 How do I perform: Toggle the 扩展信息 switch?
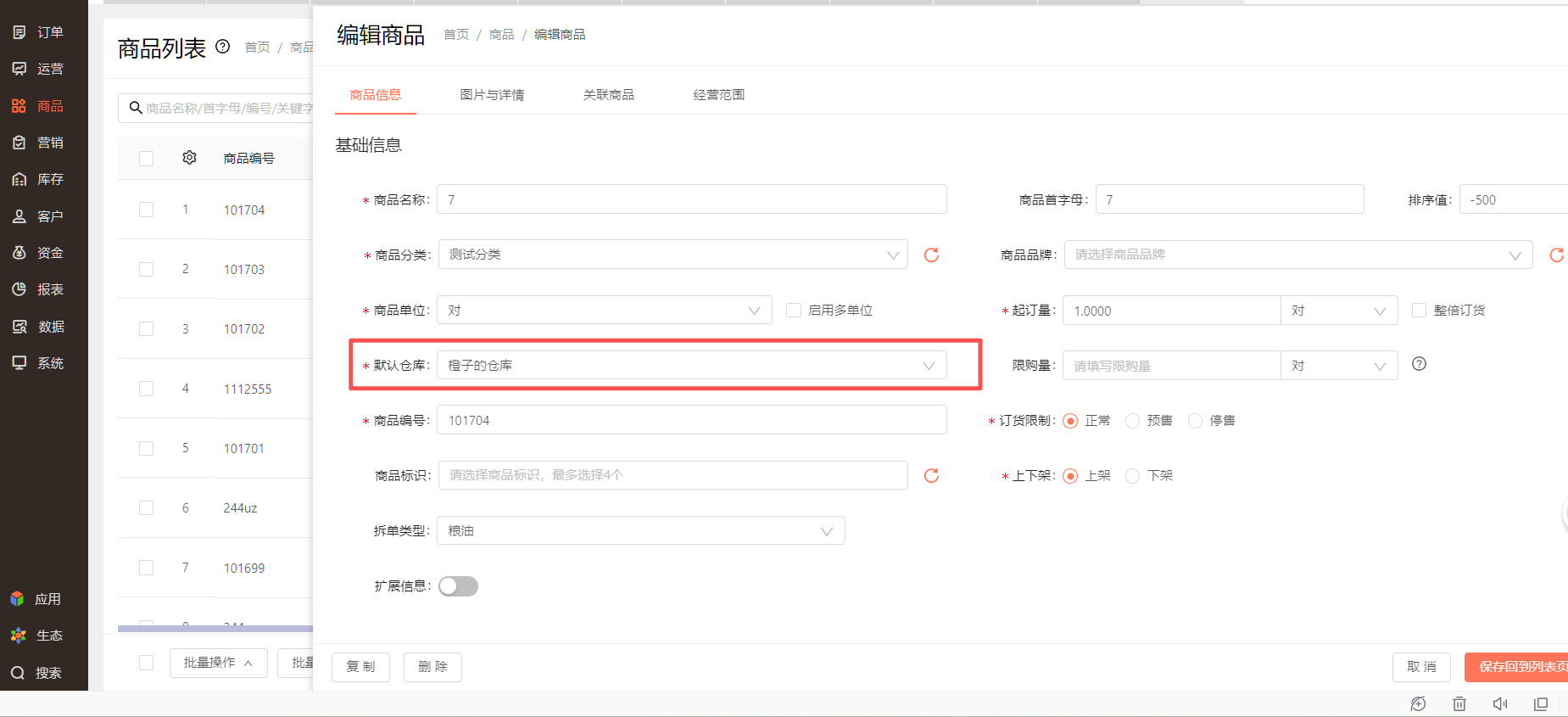click(458, 586)
